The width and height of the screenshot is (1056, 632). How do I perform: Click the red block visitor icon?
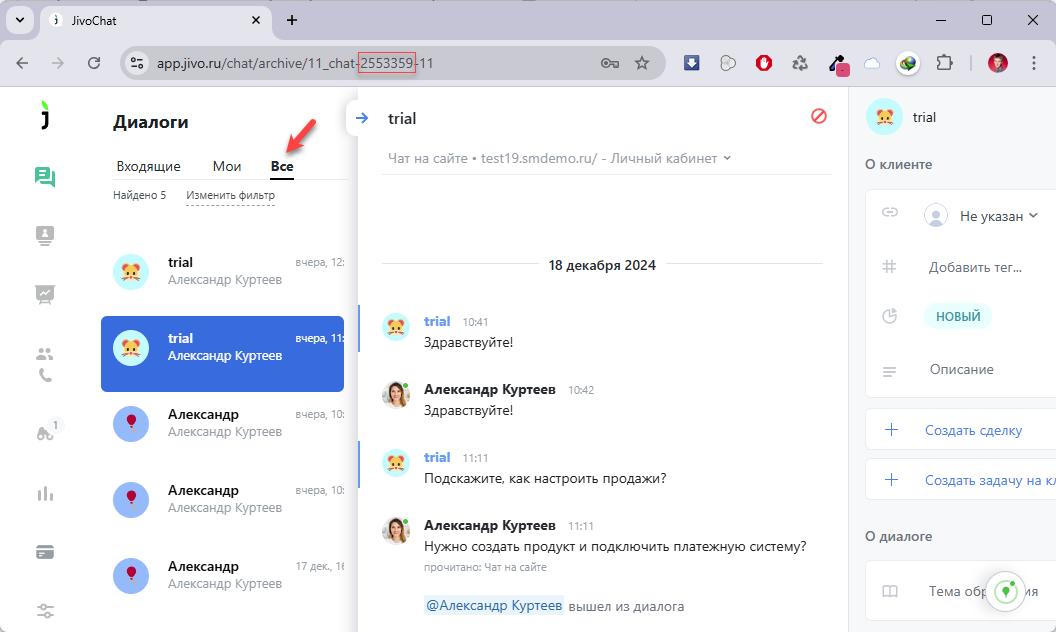tap(818, 117)
